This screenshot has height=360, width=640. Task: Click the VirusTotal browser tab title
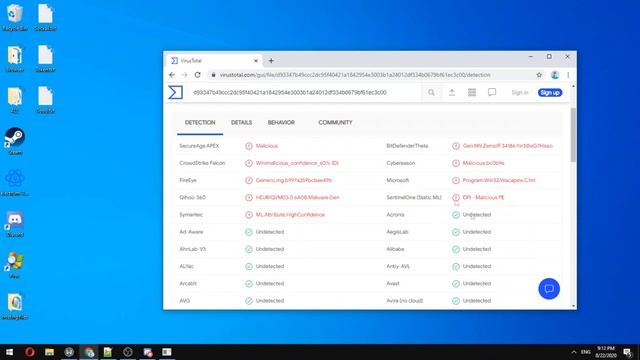[x=191, y=61]
